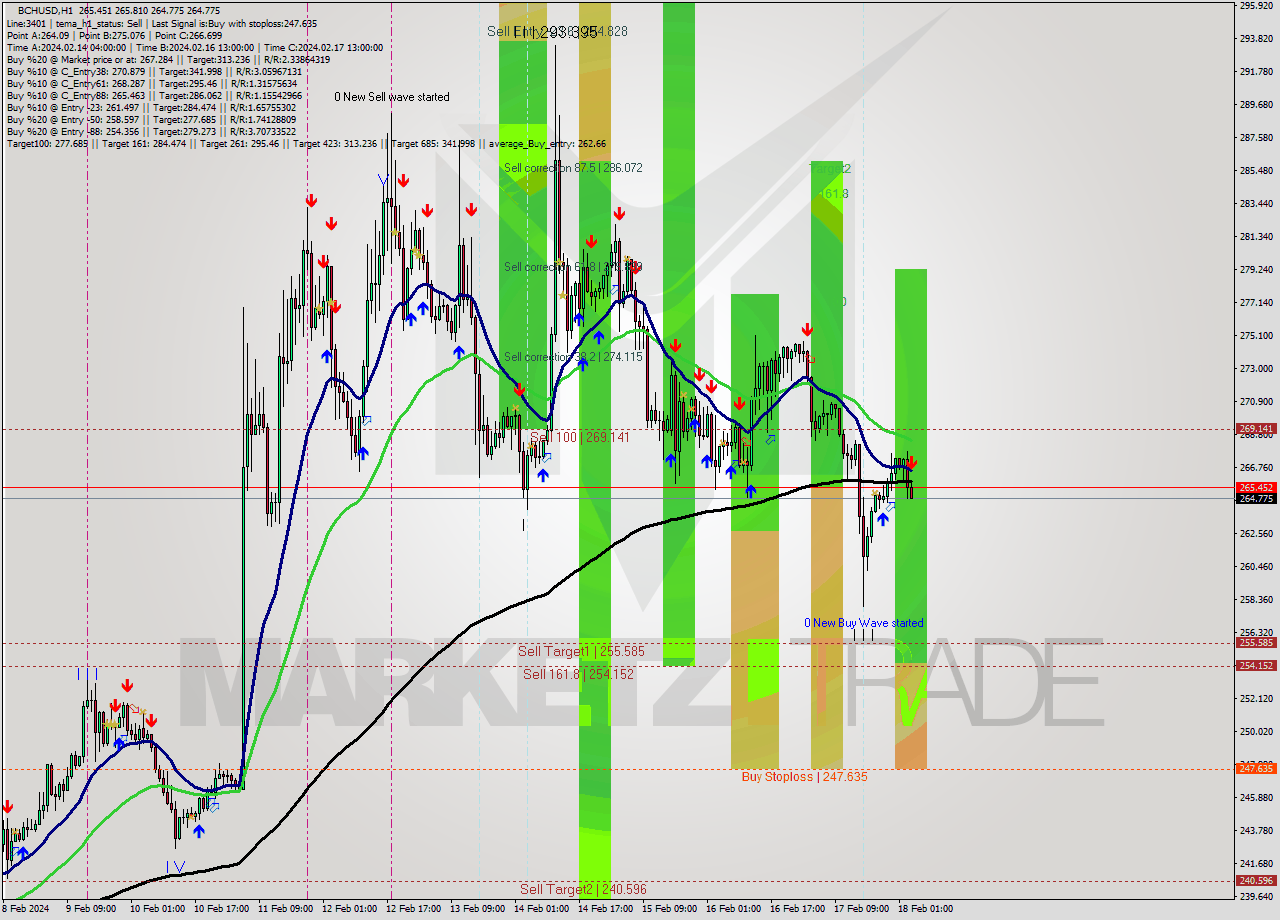
Task: Click the 'Buy %20 @ Entry -88: 254.356' line
Action: pyautogui.click(x=151, y=131)
